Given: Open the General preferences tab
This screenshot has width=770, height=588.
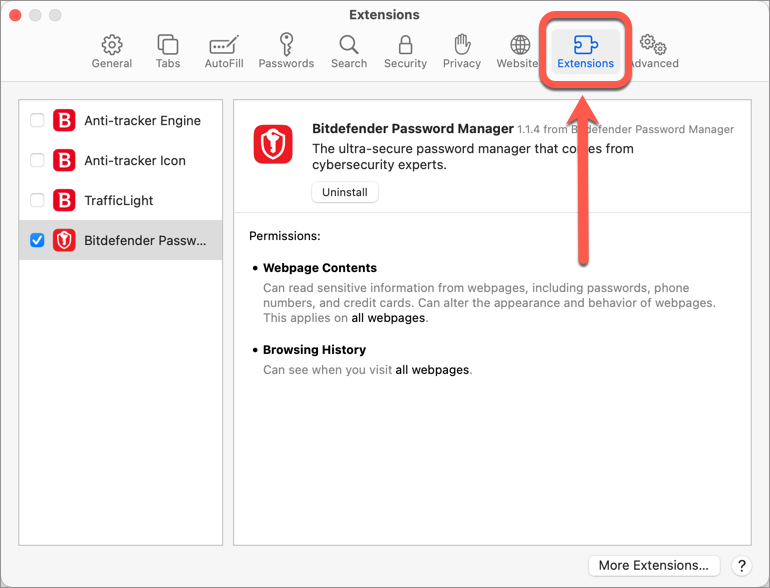Looking at the screenshot, I should click(112, 52).
